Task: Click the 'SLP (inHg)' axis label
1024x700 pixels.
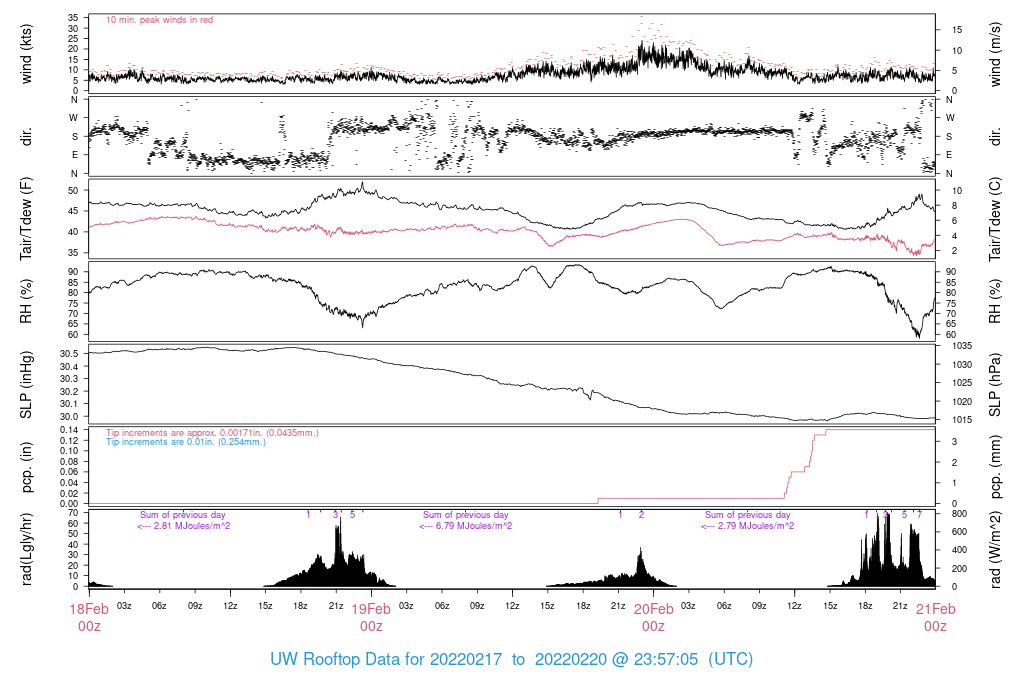Action: (x=26, y=385)
